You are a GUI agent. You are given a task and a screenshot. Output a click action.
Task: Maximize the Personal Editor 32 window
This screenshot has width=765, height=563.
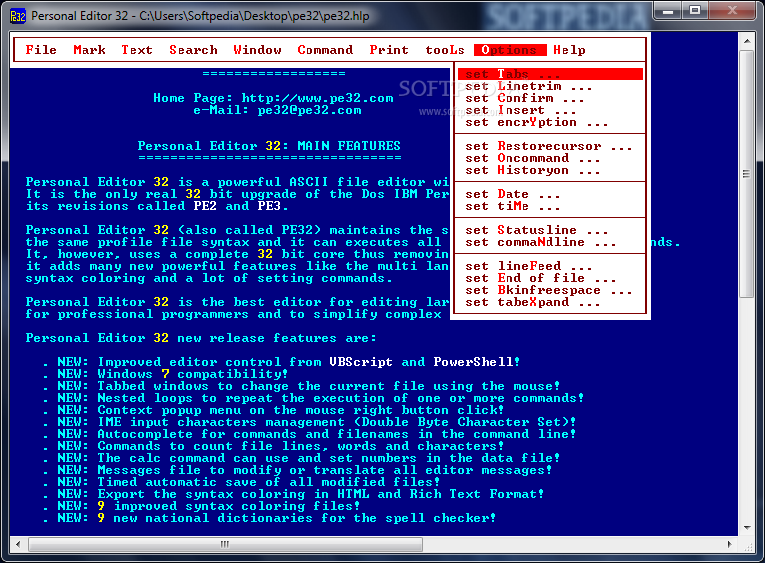pos(694,11)
